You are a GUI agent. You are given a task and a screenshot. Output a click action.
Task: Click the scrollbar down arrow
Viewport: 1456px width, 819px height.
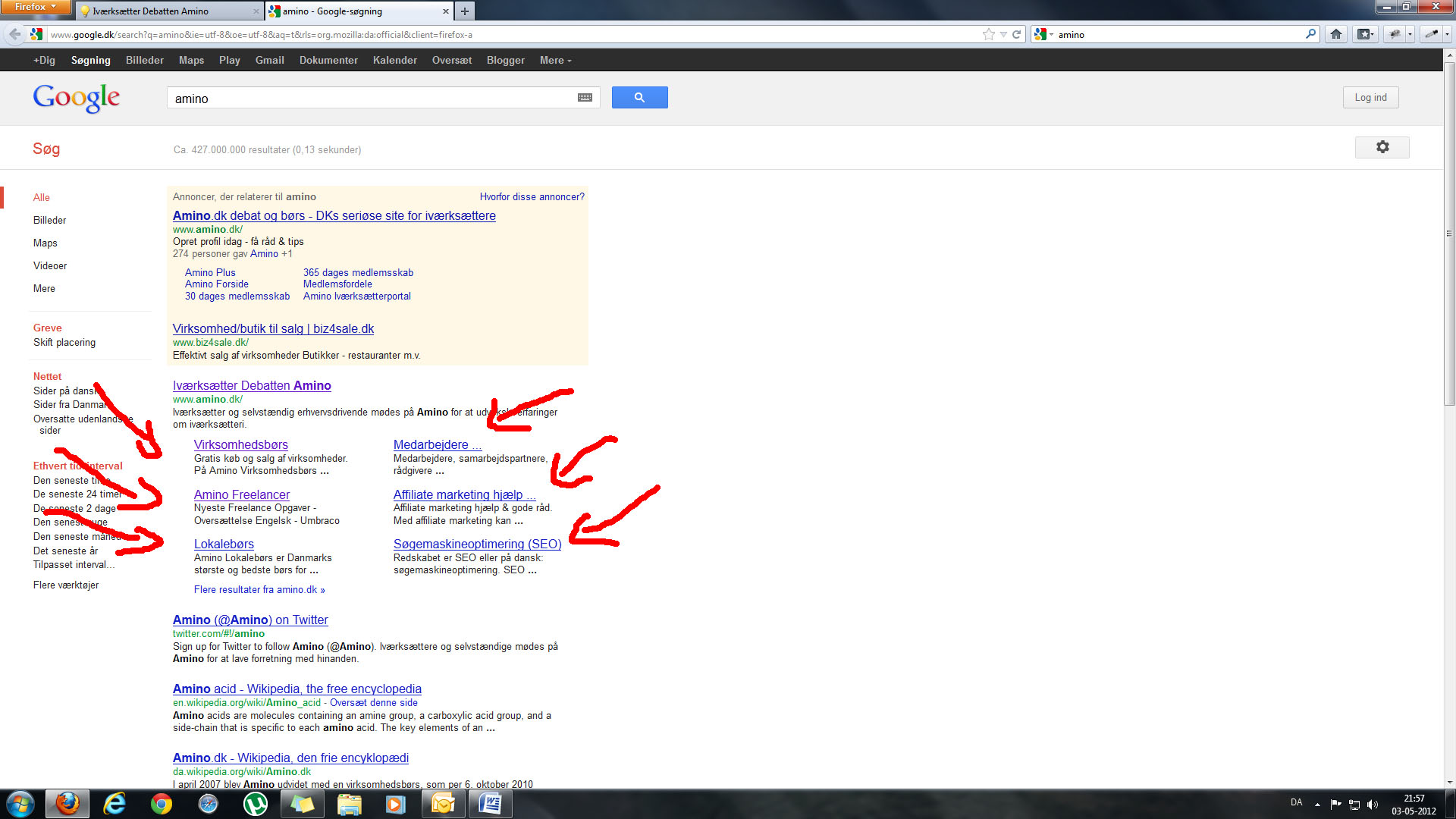pyautogui.click(x=1449, y=783)
